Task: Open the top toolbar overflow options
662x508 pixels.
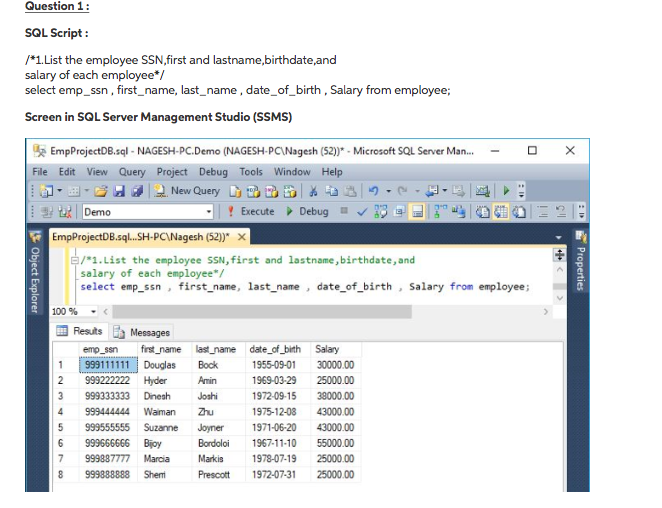Action: 521,191
